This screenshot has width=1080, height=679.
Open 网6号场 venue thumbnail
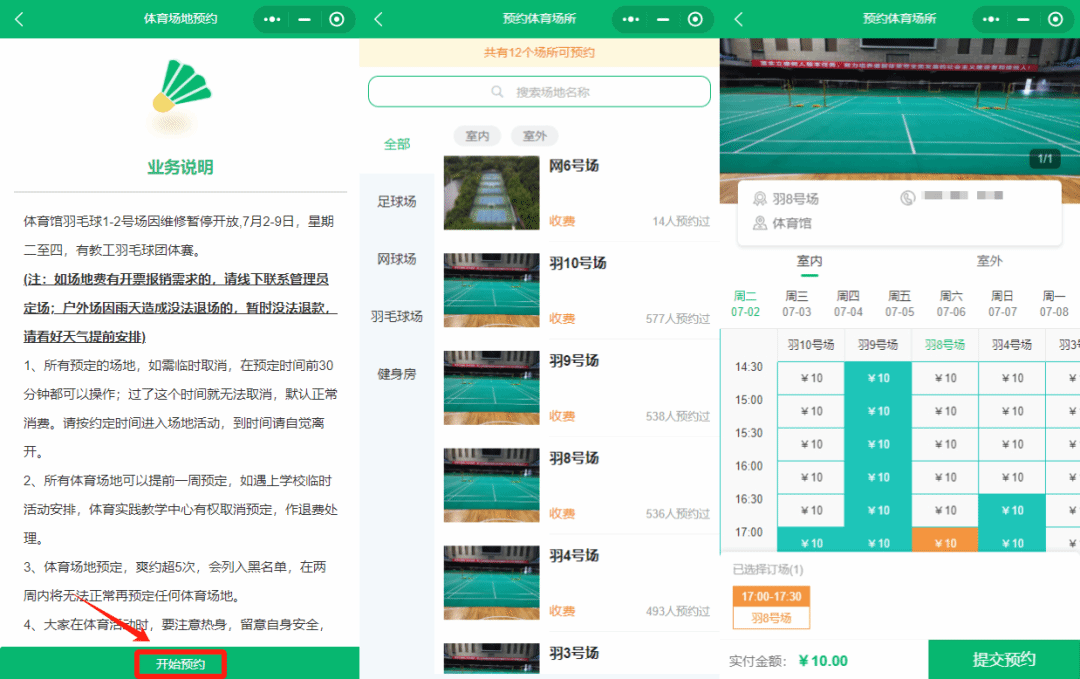tap(492, 193)
